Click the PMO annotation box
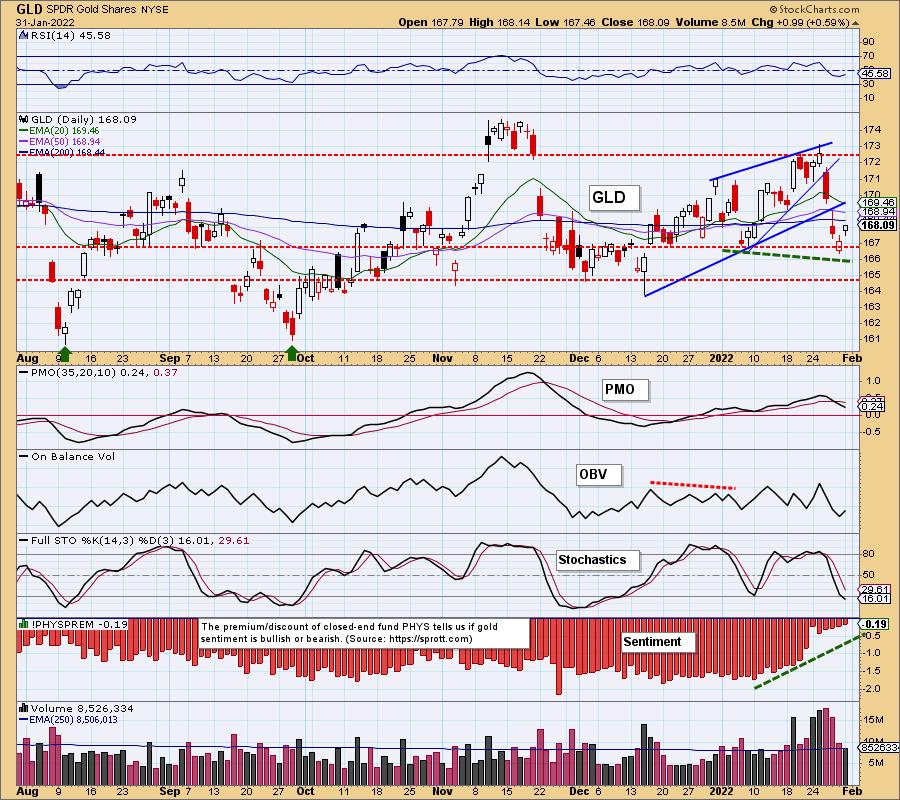 pyautogui.click(x=625, y=390)
